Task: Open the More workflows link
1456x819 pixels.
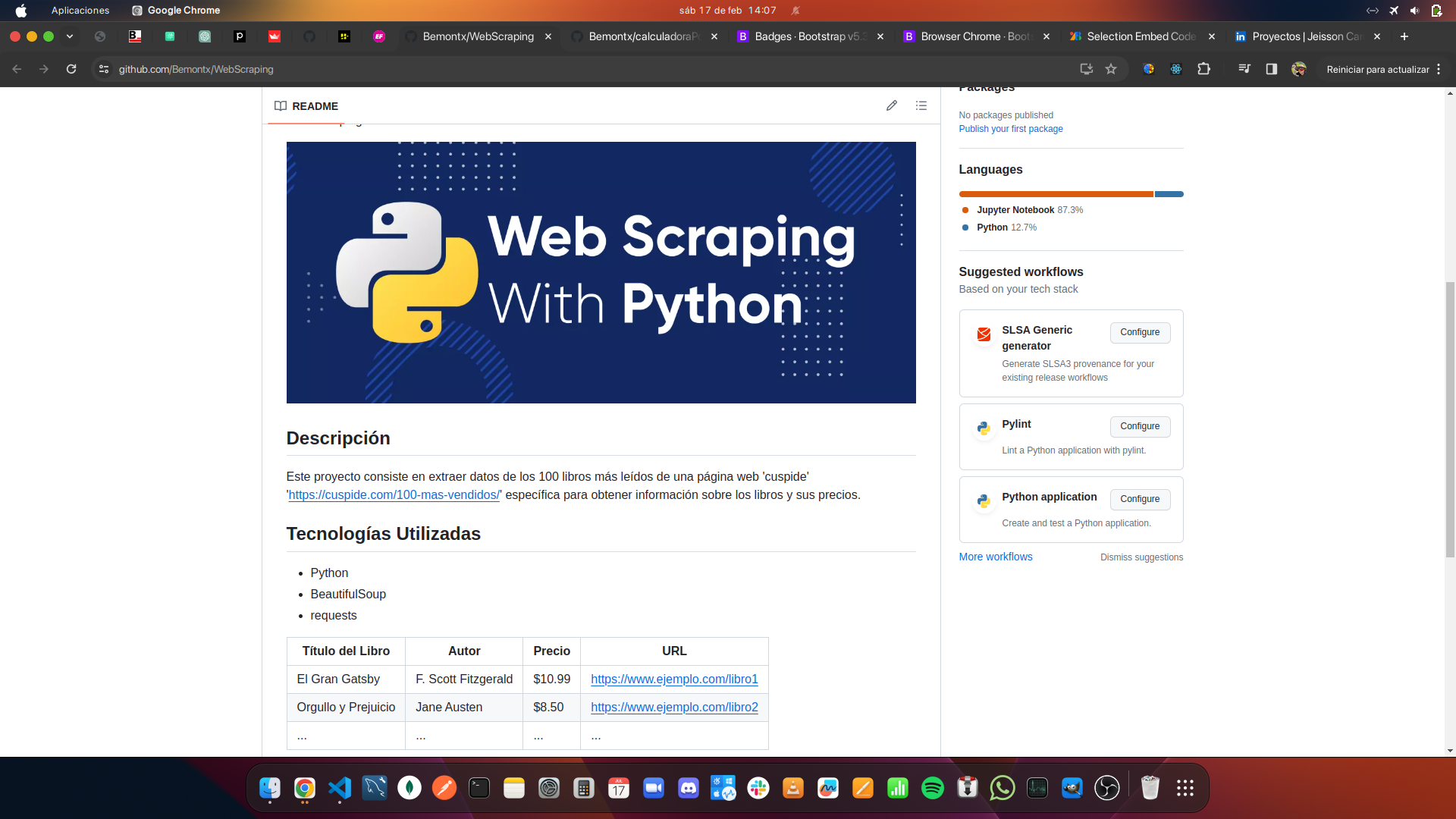Action: (995, 557)
